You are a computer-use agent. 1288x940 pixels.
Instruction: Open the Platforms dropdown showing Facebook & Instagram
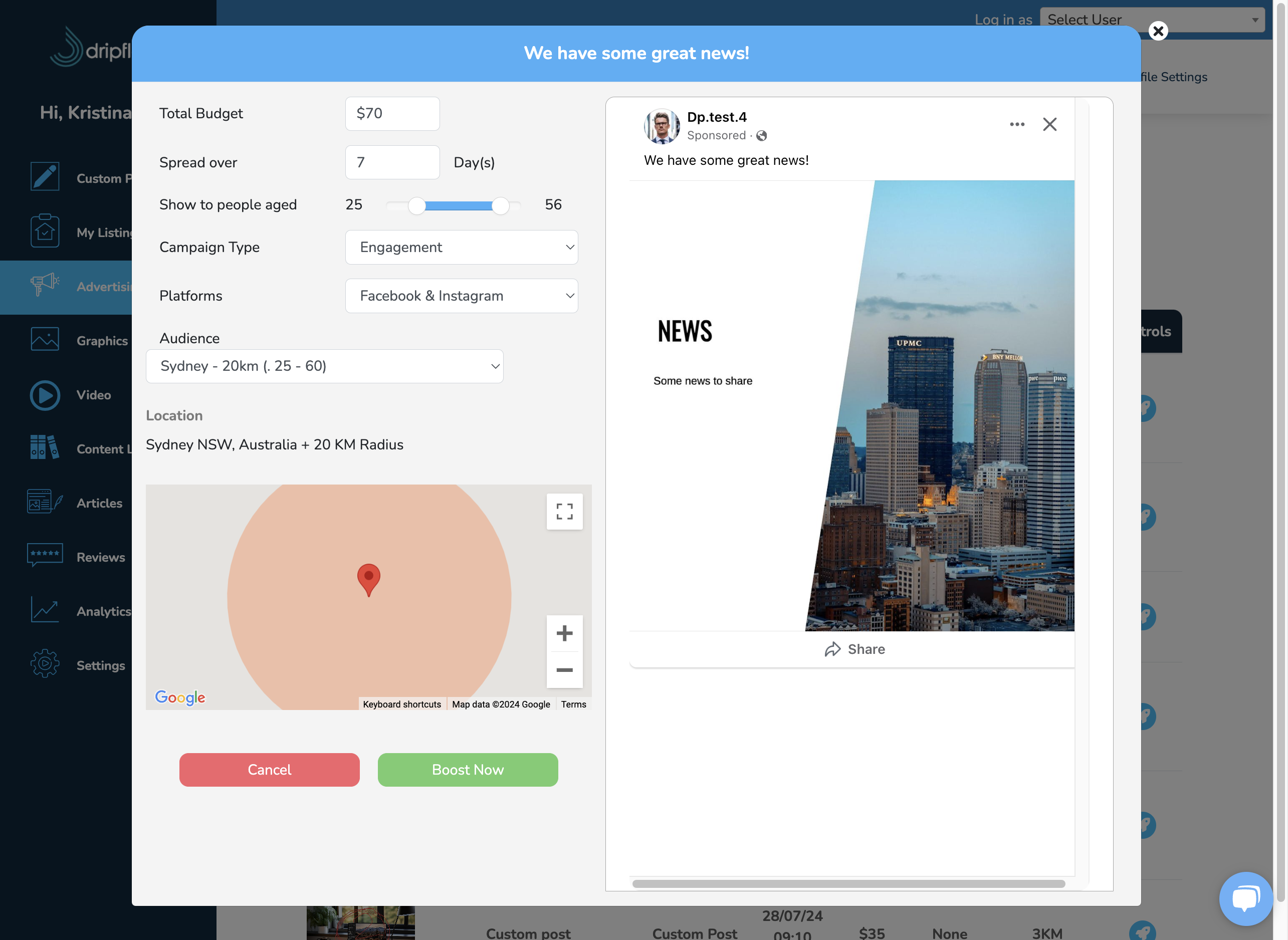click(x=461, y=296)
